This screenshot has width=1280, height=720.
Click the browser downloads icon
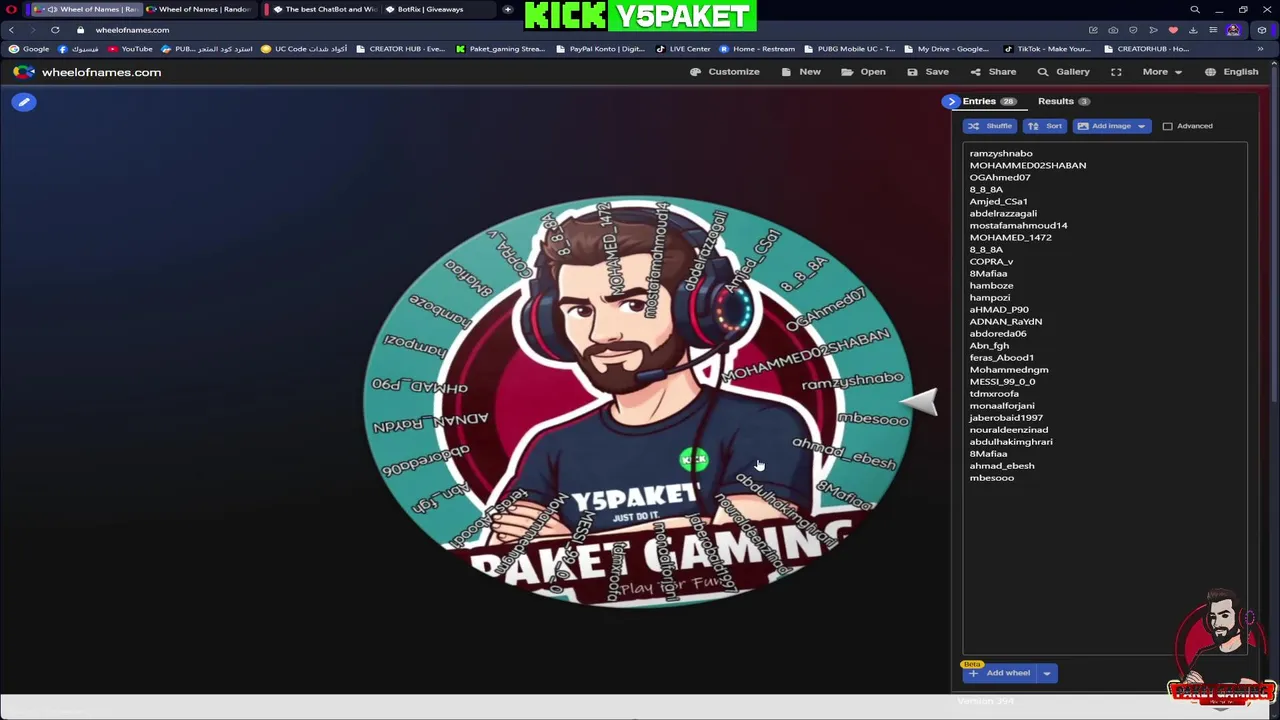(x=1193, y=30)
